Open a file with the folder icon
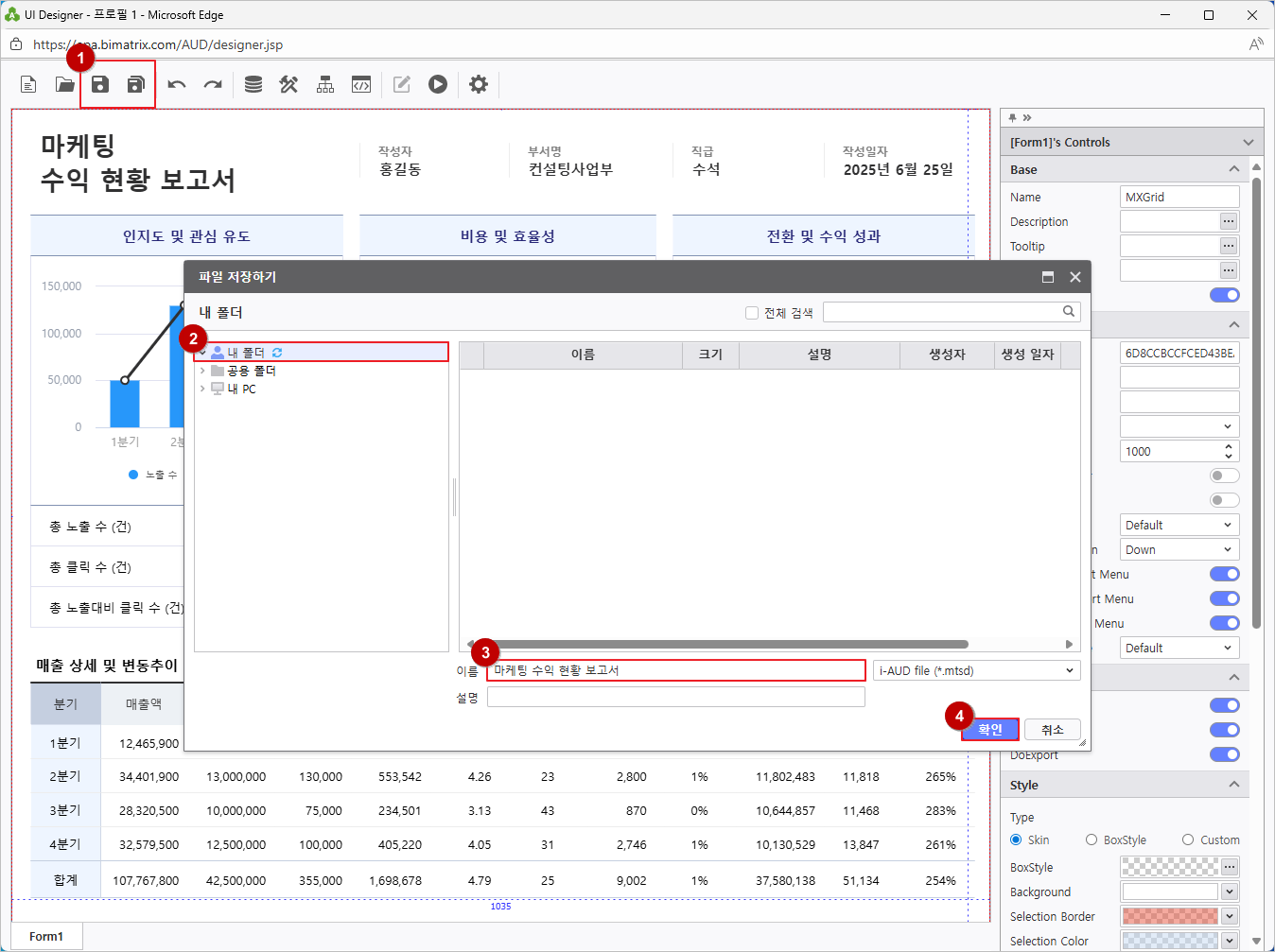 coord(64,84)
